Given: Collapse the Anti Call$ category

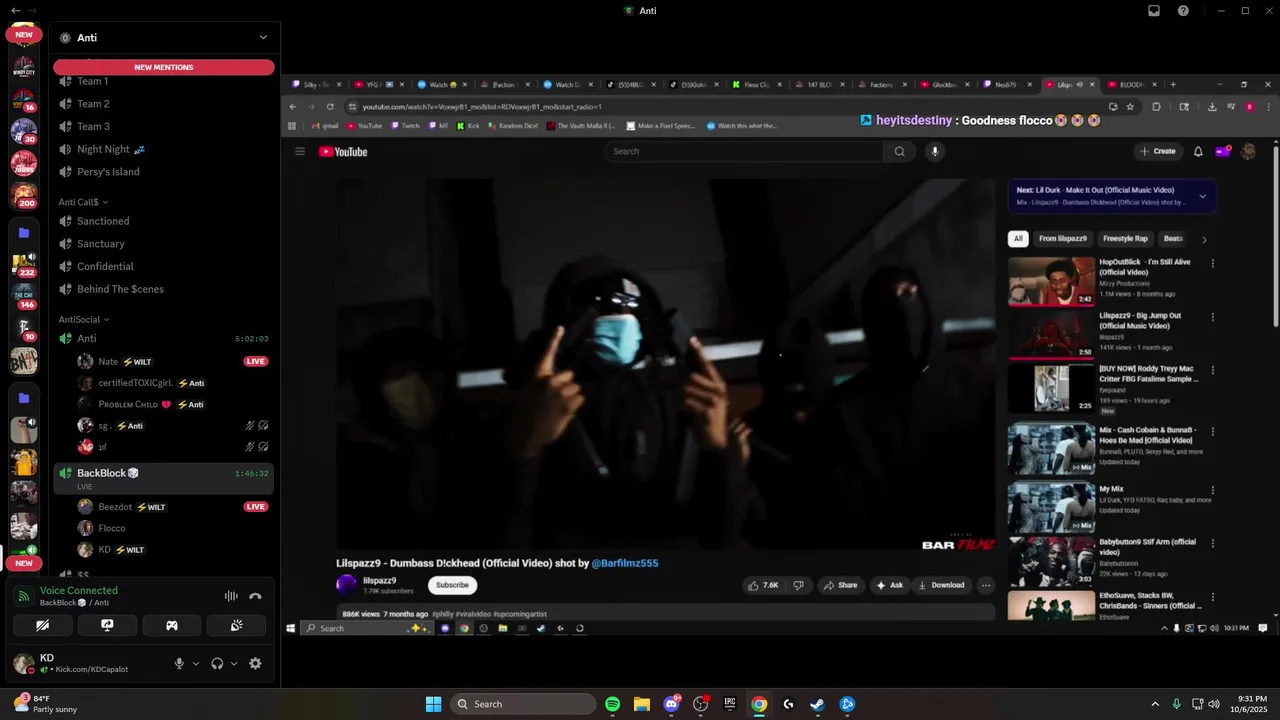Looking at the screenshot, I should pyautogui.click(x=82, y=202).
